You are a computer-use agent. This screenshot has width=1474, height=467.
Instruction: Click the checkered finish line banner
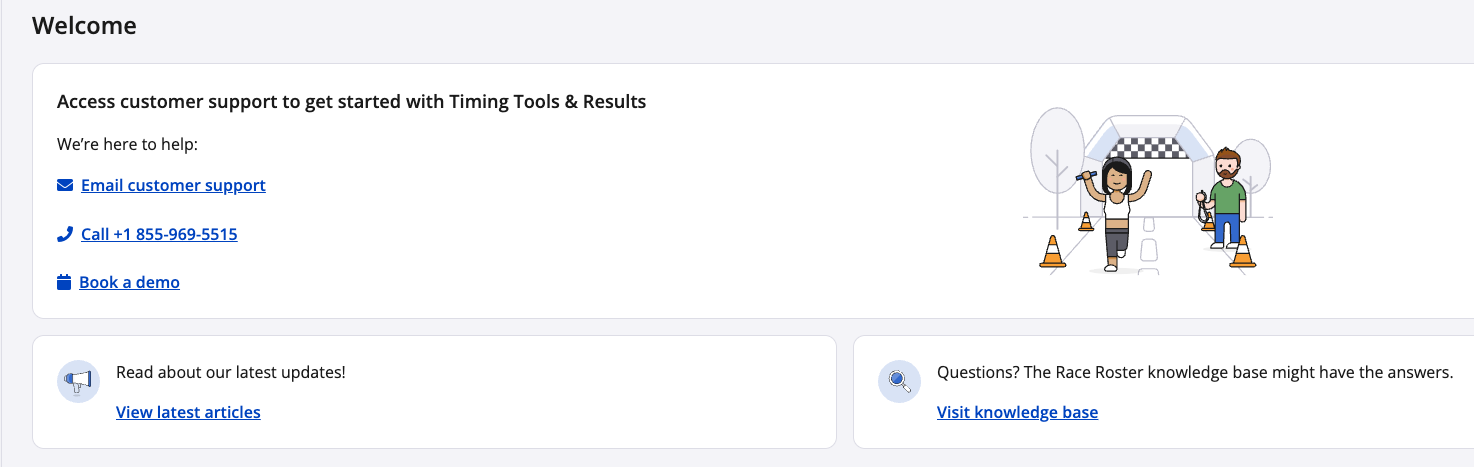click(x=1148, y=149)
